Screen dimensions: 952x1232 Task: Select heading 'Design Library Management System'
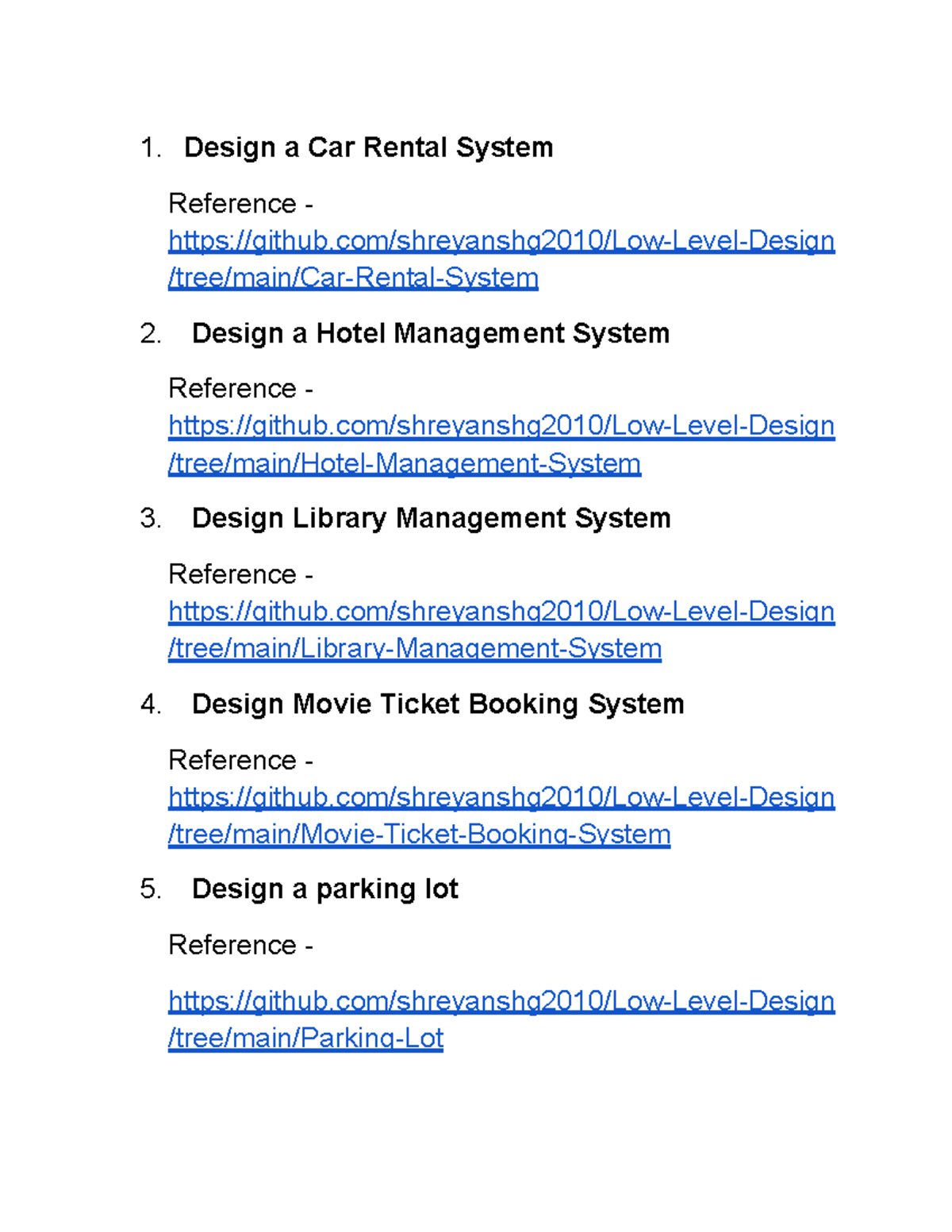tap(432, 518)
